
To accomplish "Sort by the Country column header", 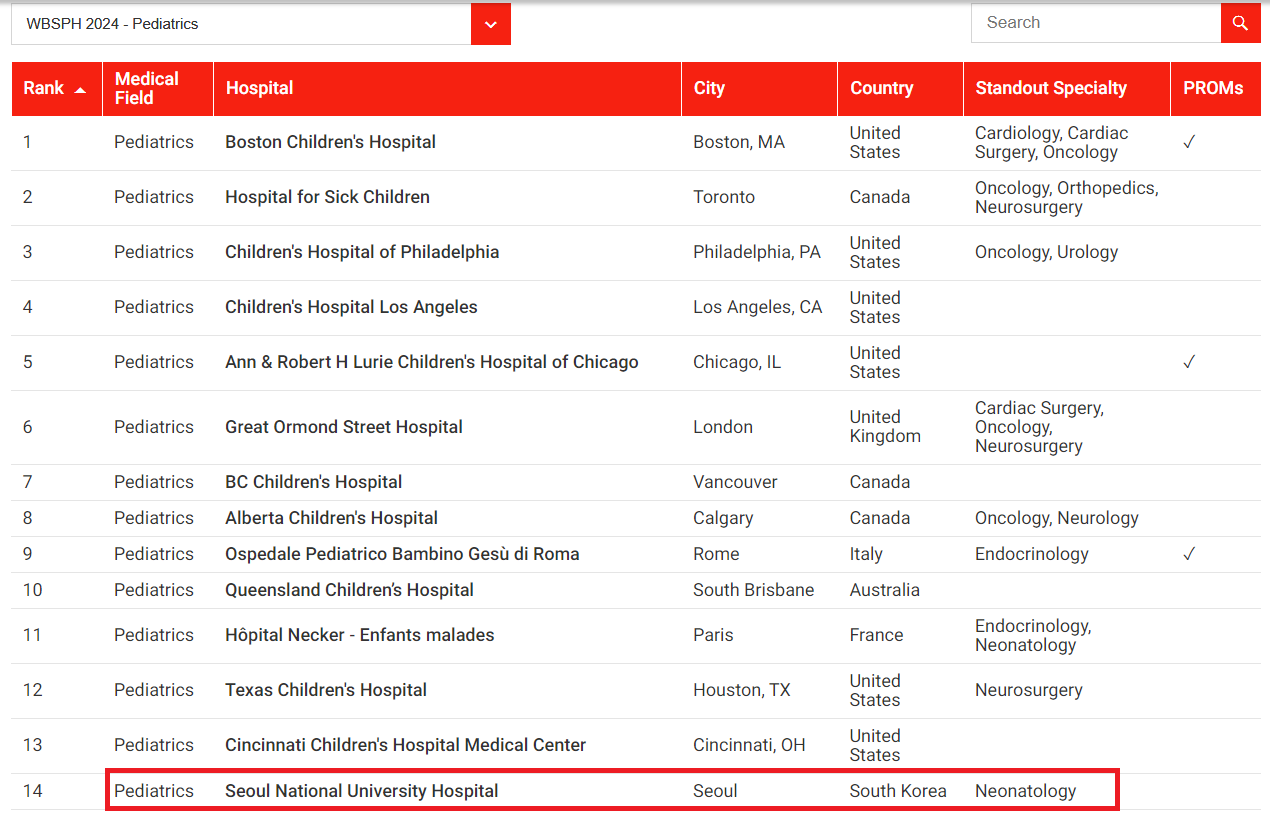I will pyautogui.click(x=900, y=89).
